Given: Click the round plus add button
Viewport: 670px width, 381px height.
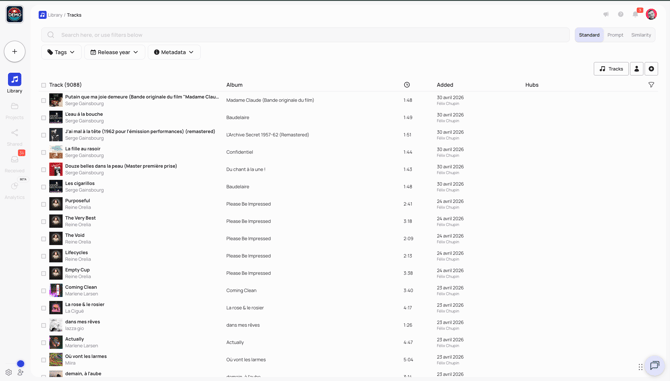Looking at the screenshot, I should coord(15,51).
